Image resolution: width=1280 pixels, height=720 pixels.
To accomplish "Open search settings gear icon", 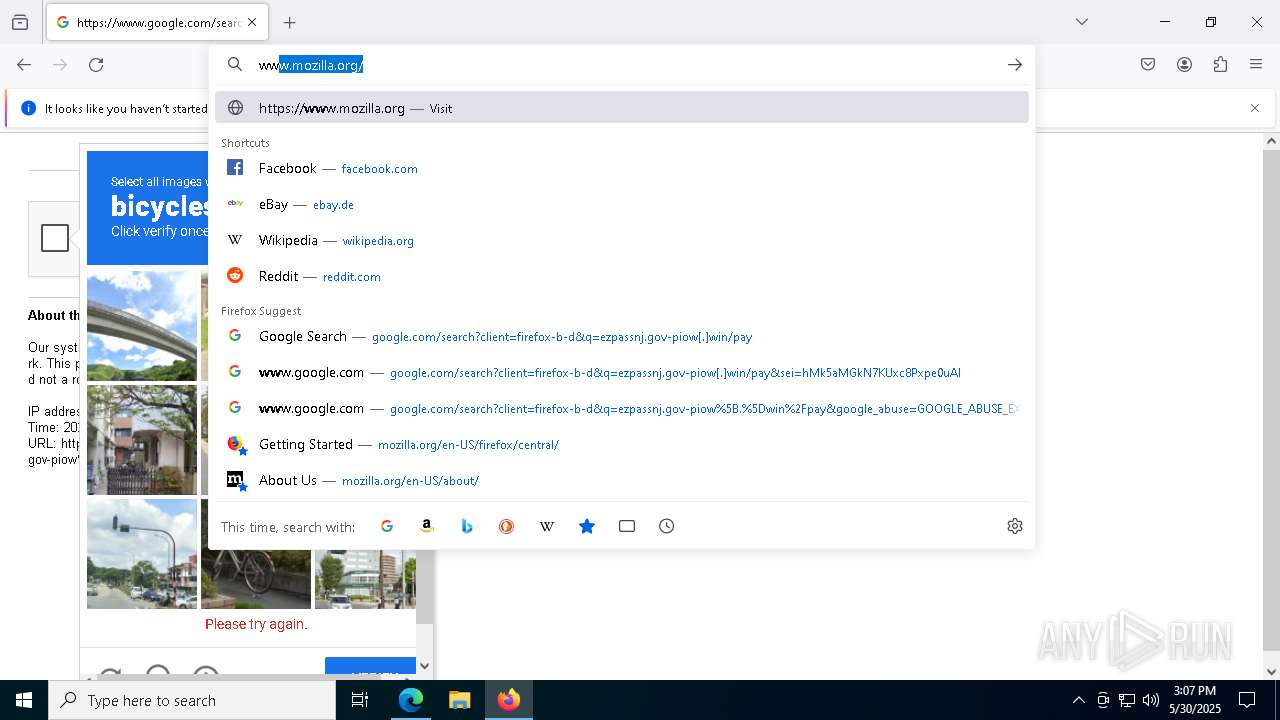I will click(x=1015, y=526).
